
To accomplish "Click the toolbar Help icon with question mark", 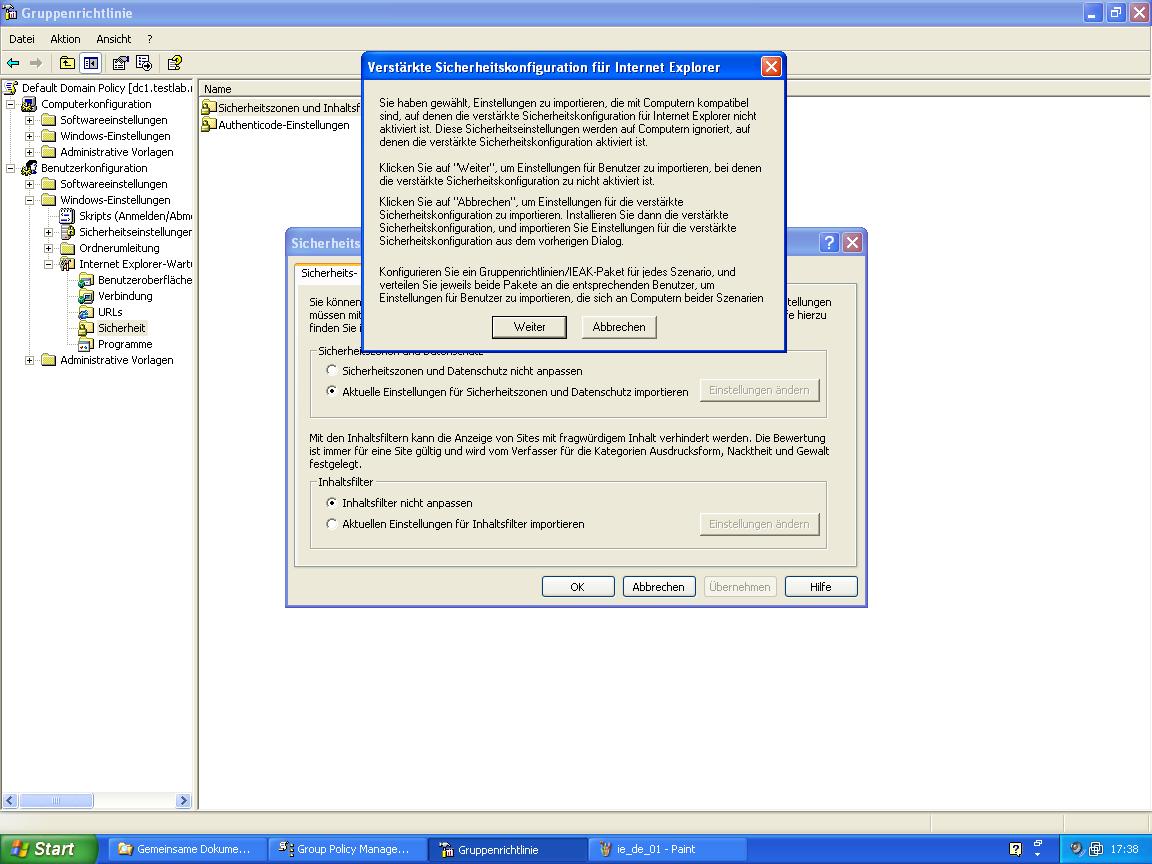I will 174,63.
